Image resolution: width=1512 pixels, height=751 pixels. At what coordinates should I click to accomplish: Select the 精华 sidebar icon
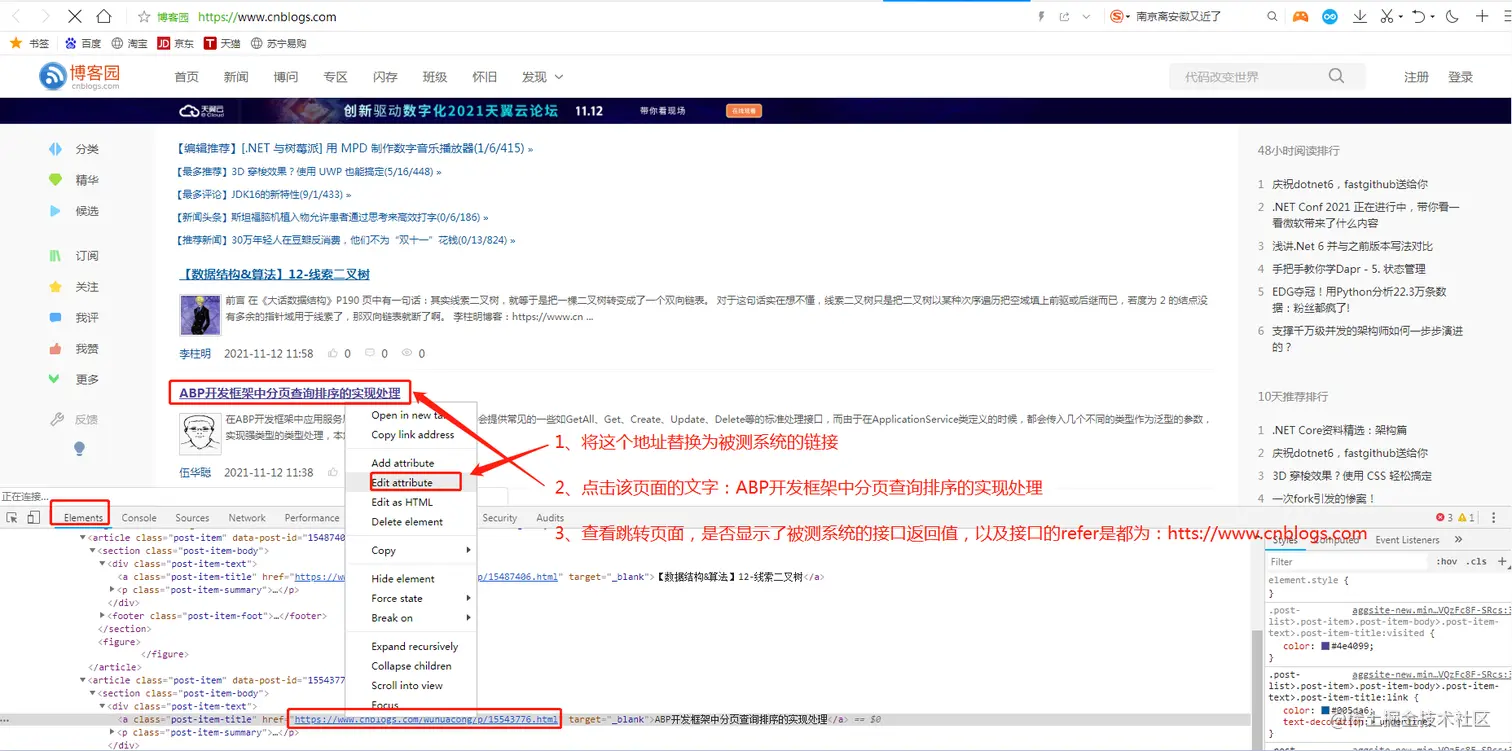(56, 180)
